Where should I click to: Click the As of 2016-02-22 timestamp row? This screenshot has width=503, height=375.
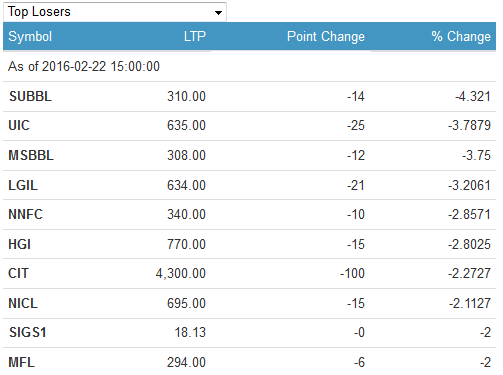(249, 66)
